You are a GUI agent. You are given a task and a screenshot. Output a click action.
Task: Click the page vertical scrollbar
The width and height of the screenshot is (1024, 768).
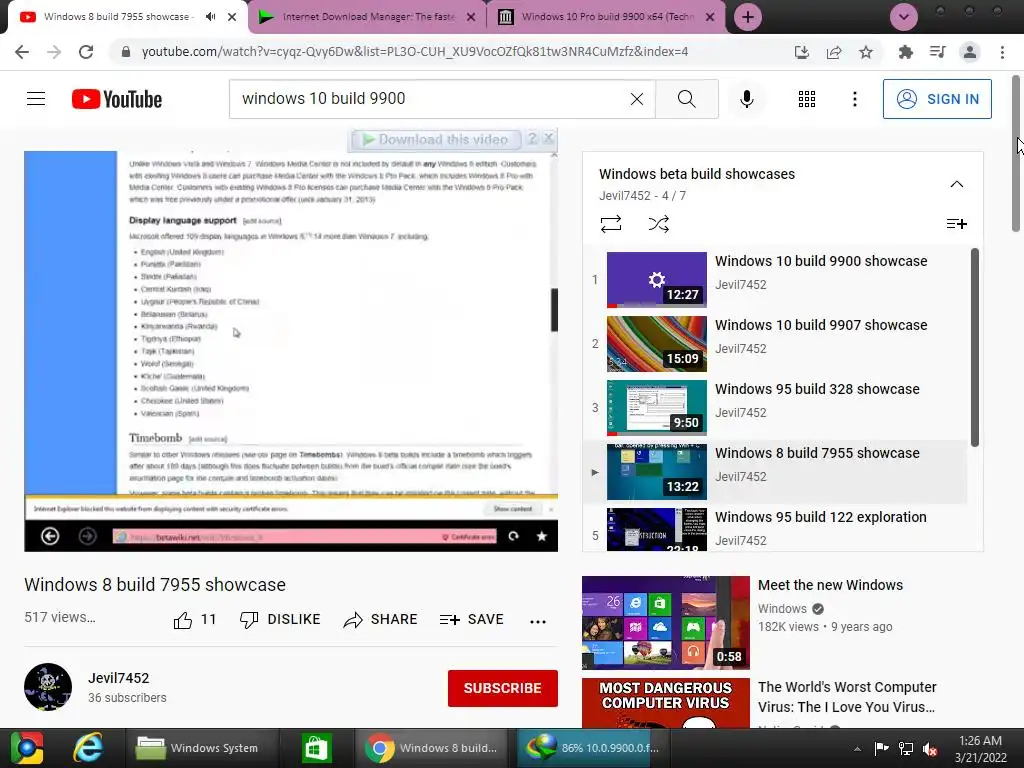click(1016, 153)
